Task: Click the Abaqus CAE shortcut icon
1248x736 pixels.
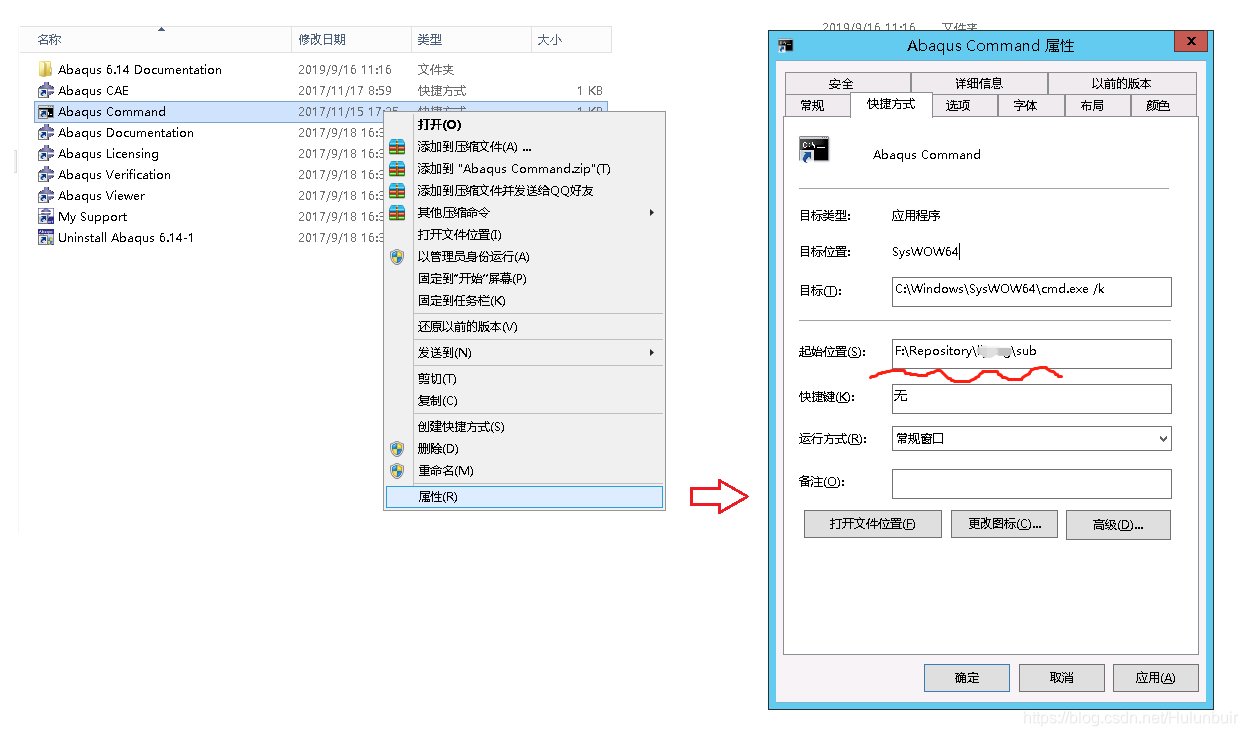Action: tap(45, 90)
